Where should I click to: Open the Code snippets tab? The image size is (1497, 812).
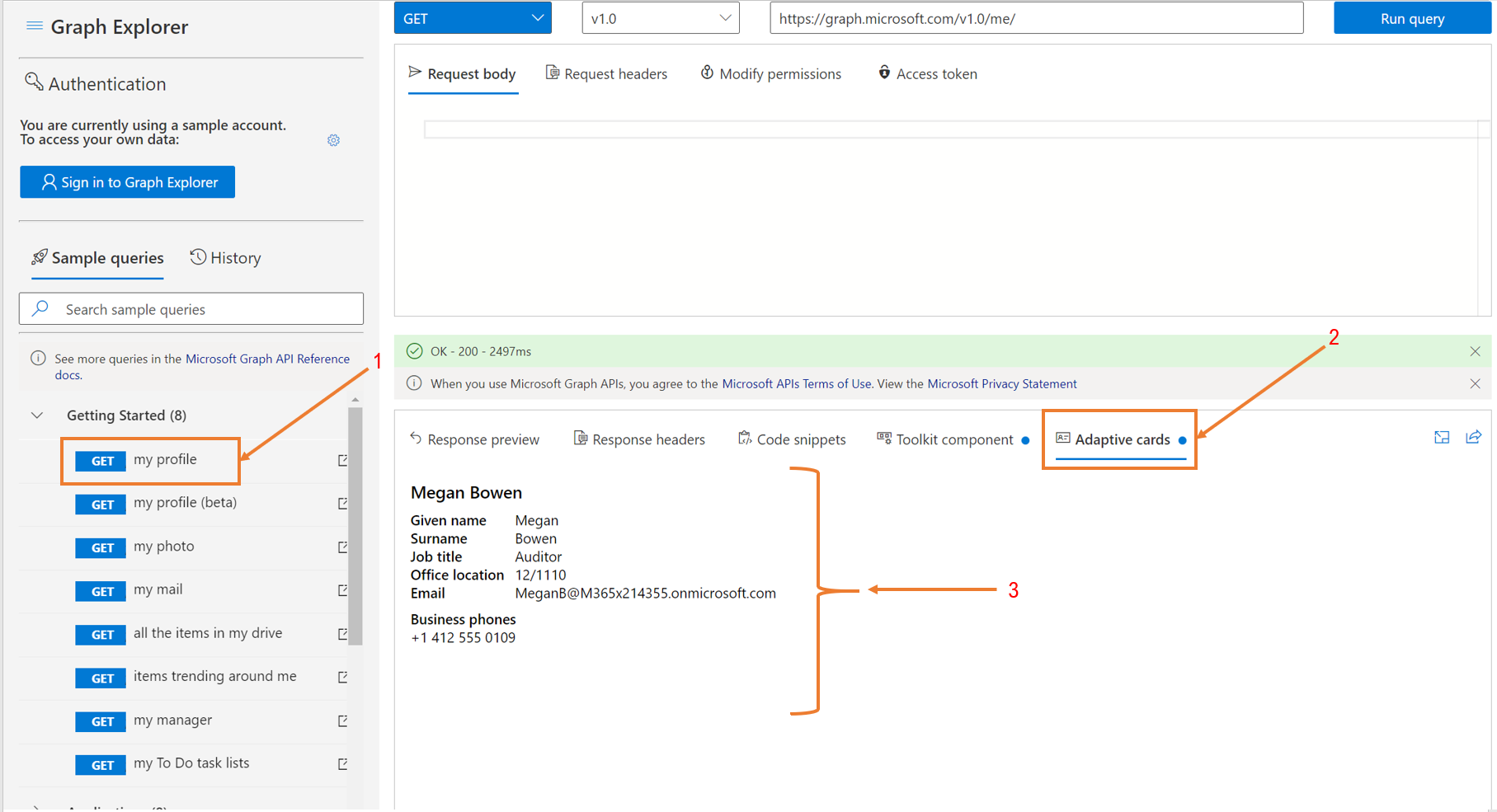[792, 439]
